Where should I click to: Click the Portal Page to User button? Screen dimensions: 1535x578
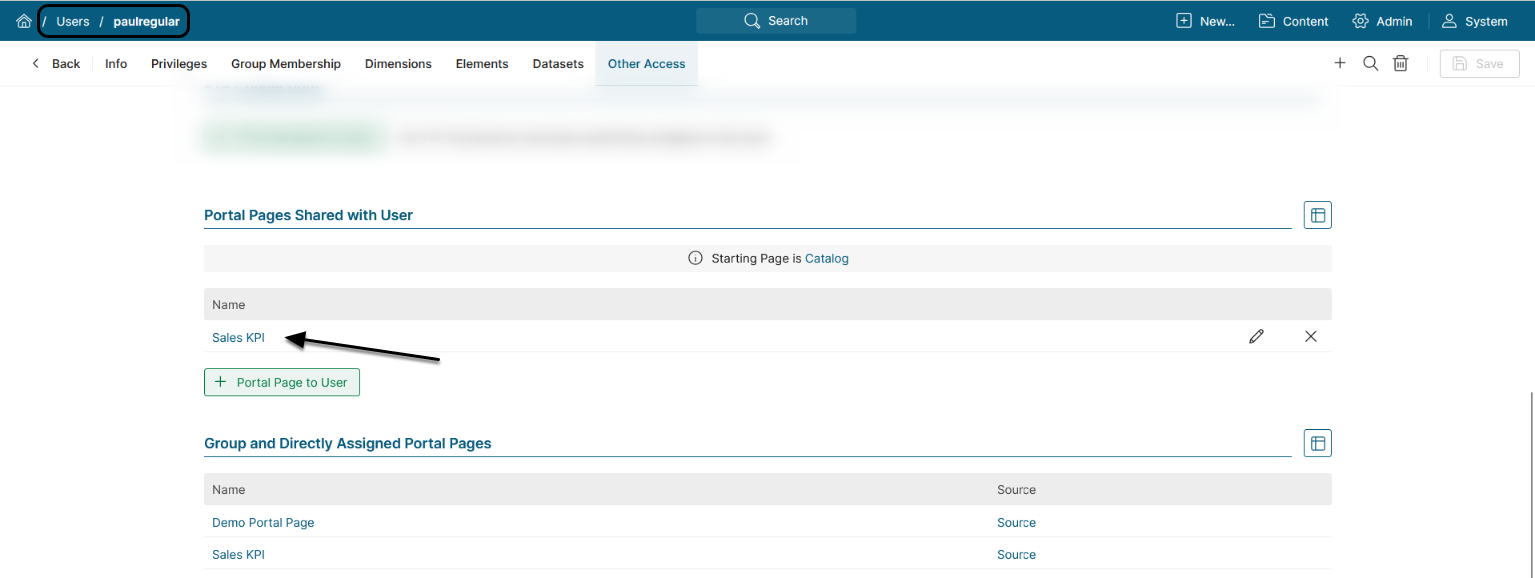[282, 382]
